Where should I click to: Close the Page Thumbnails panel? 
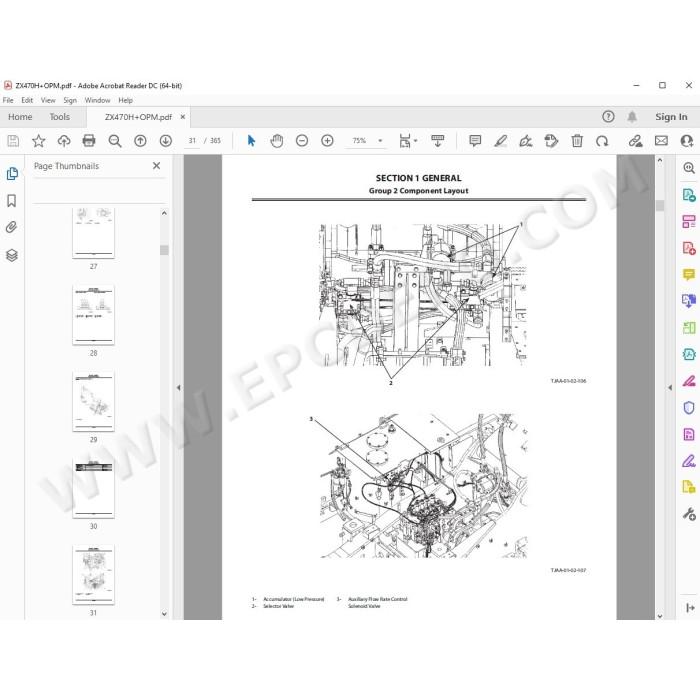coord(156,166)
